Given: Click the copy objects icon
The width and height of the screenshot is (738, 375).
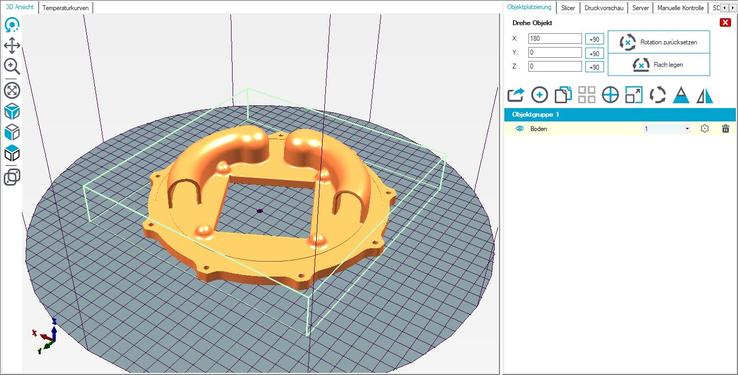Looking at the screenshot, I should pos(563,95).
